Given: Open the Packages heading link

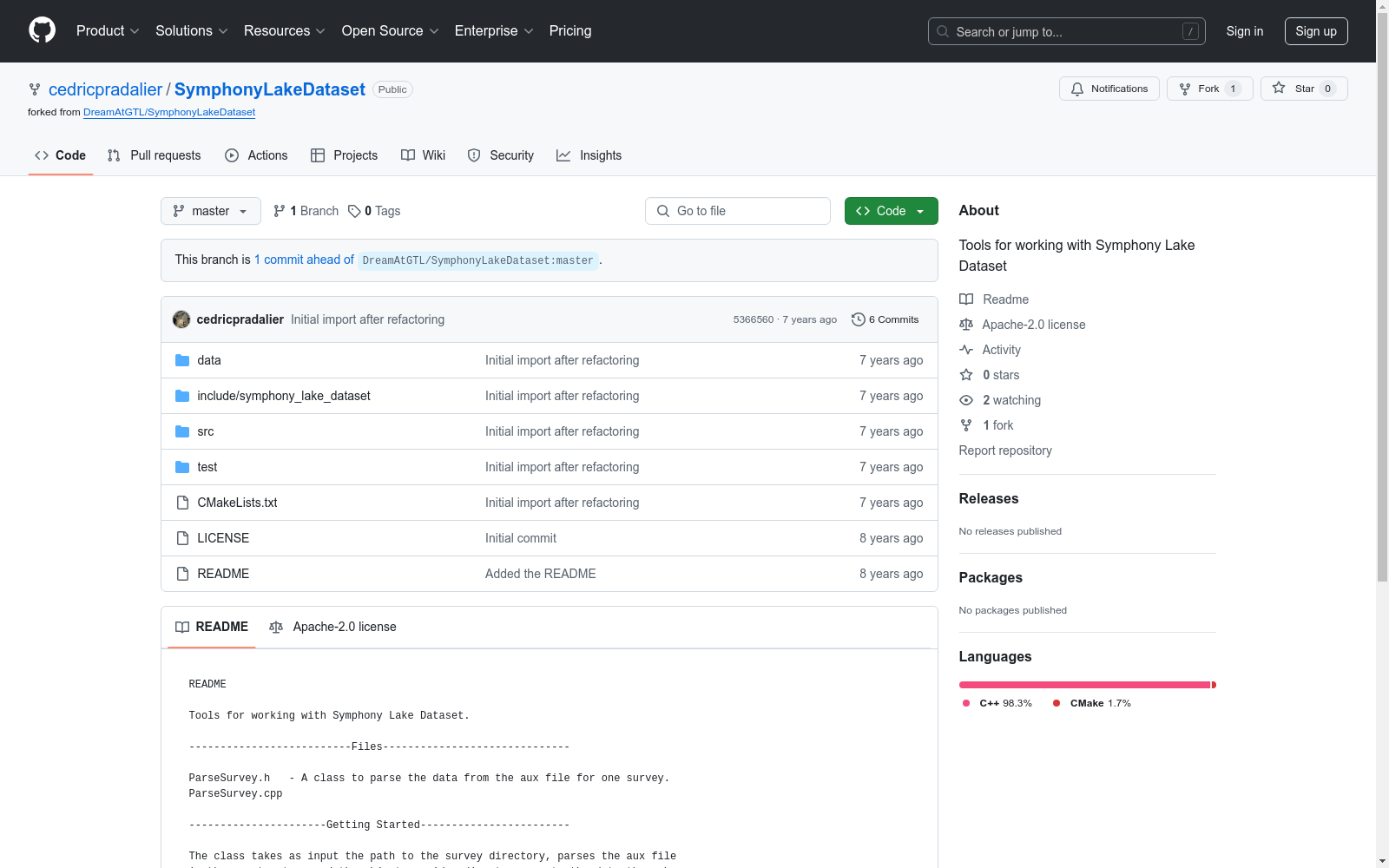Looking at the screenshot, I should click(991, 577).
